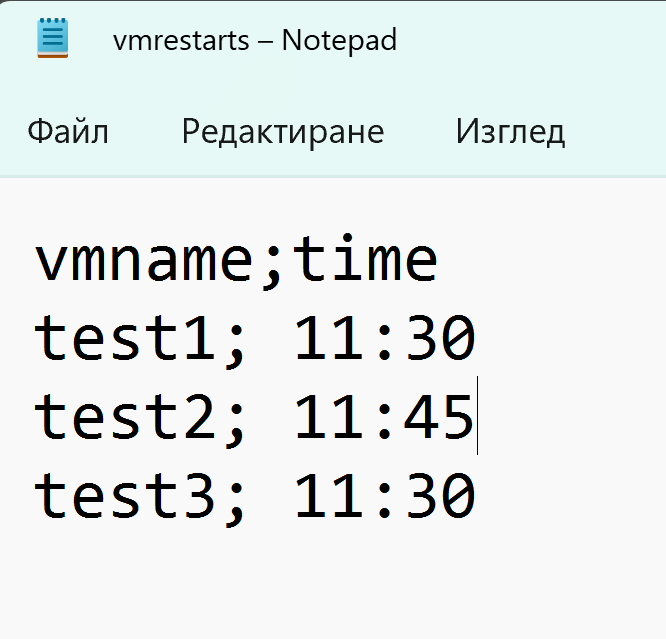Click the vmrestarts – Notepad window title
Image resolution: width=666 pixels, height=639 pixels.
255,40
